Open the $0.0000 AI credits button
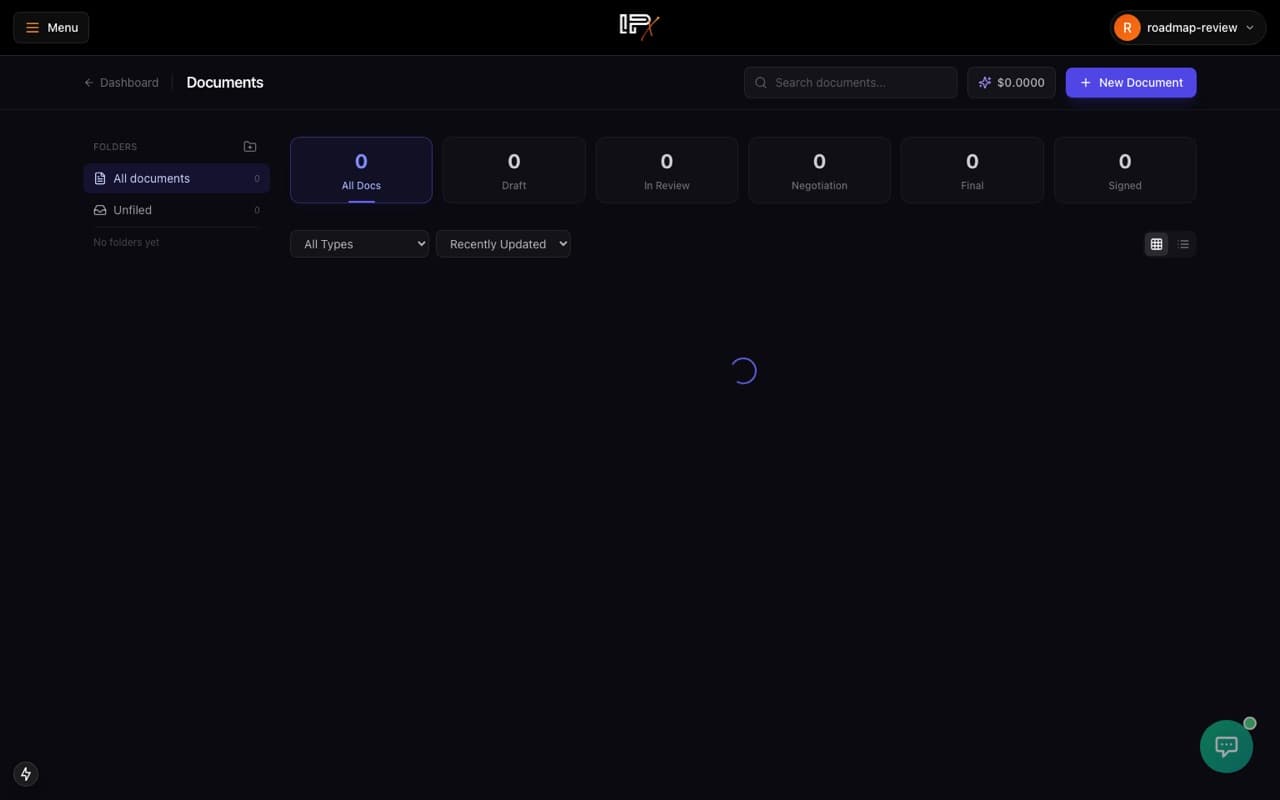 point(1011,82)
